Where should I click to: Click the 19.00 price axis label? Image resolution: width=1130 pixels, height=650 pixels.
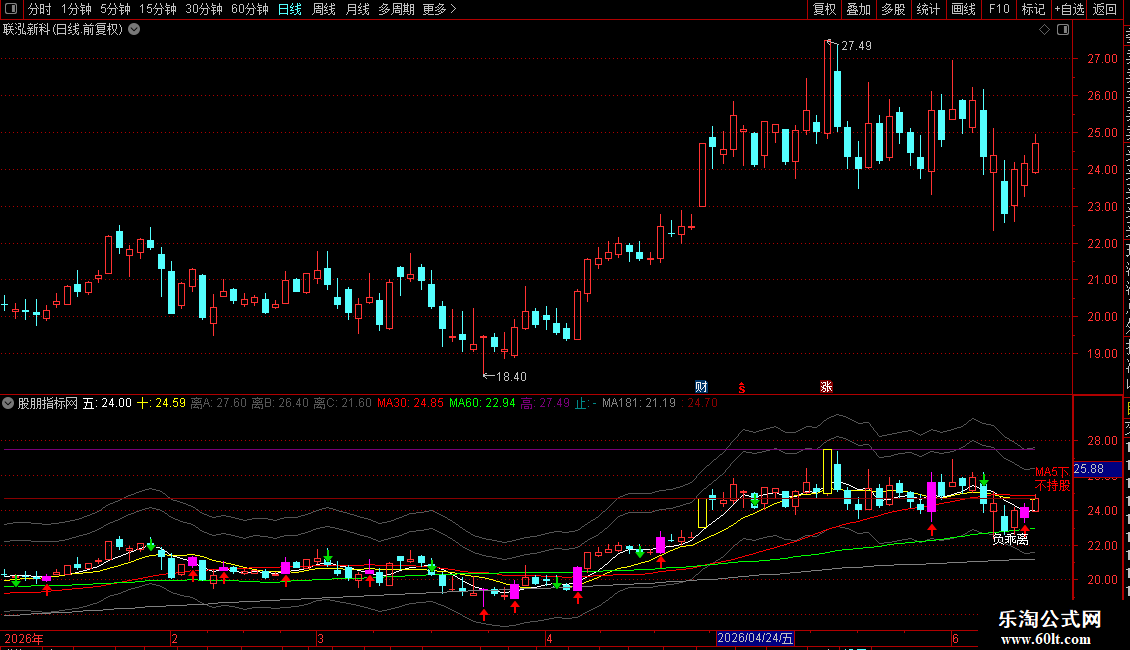point(1102,354)
